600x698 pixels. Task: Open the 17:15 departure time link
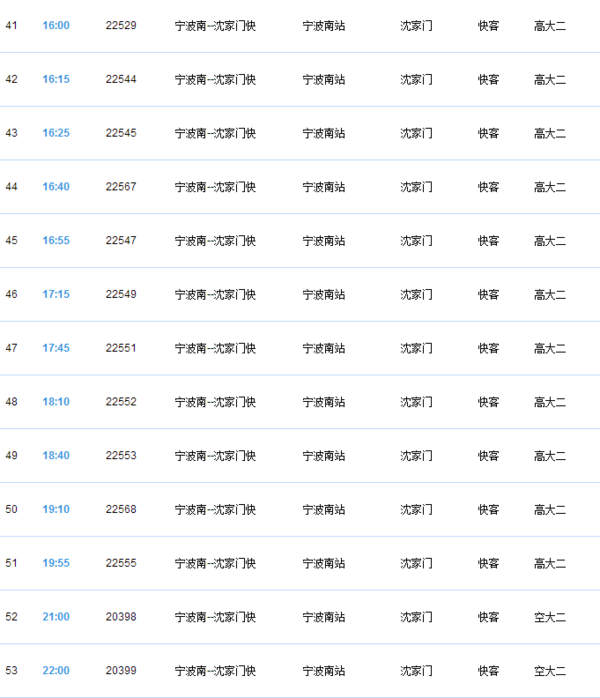tap(56, 294)
